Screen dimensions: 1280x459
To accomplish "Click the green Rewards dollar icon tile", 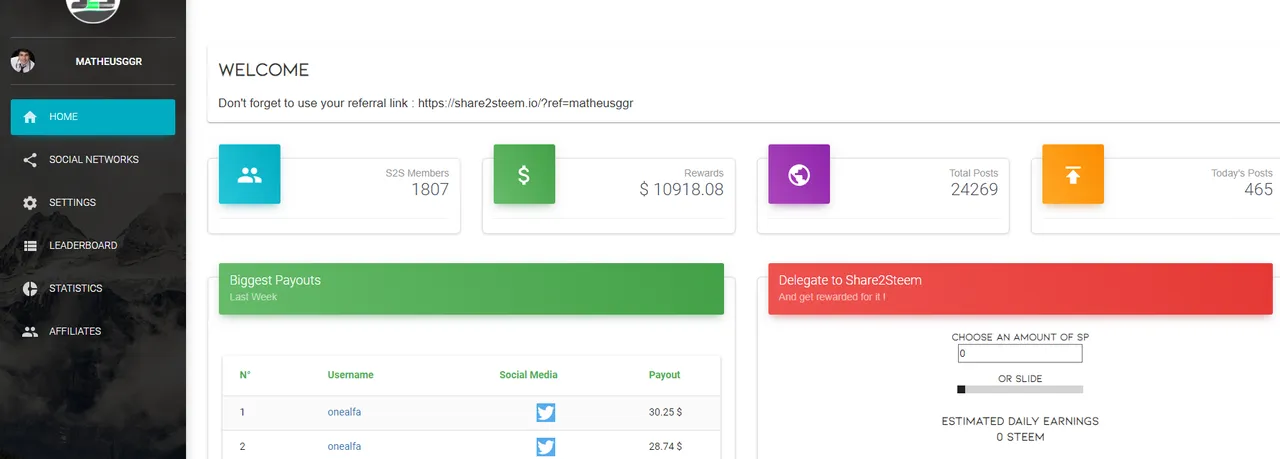I will [x=524, y=175].
